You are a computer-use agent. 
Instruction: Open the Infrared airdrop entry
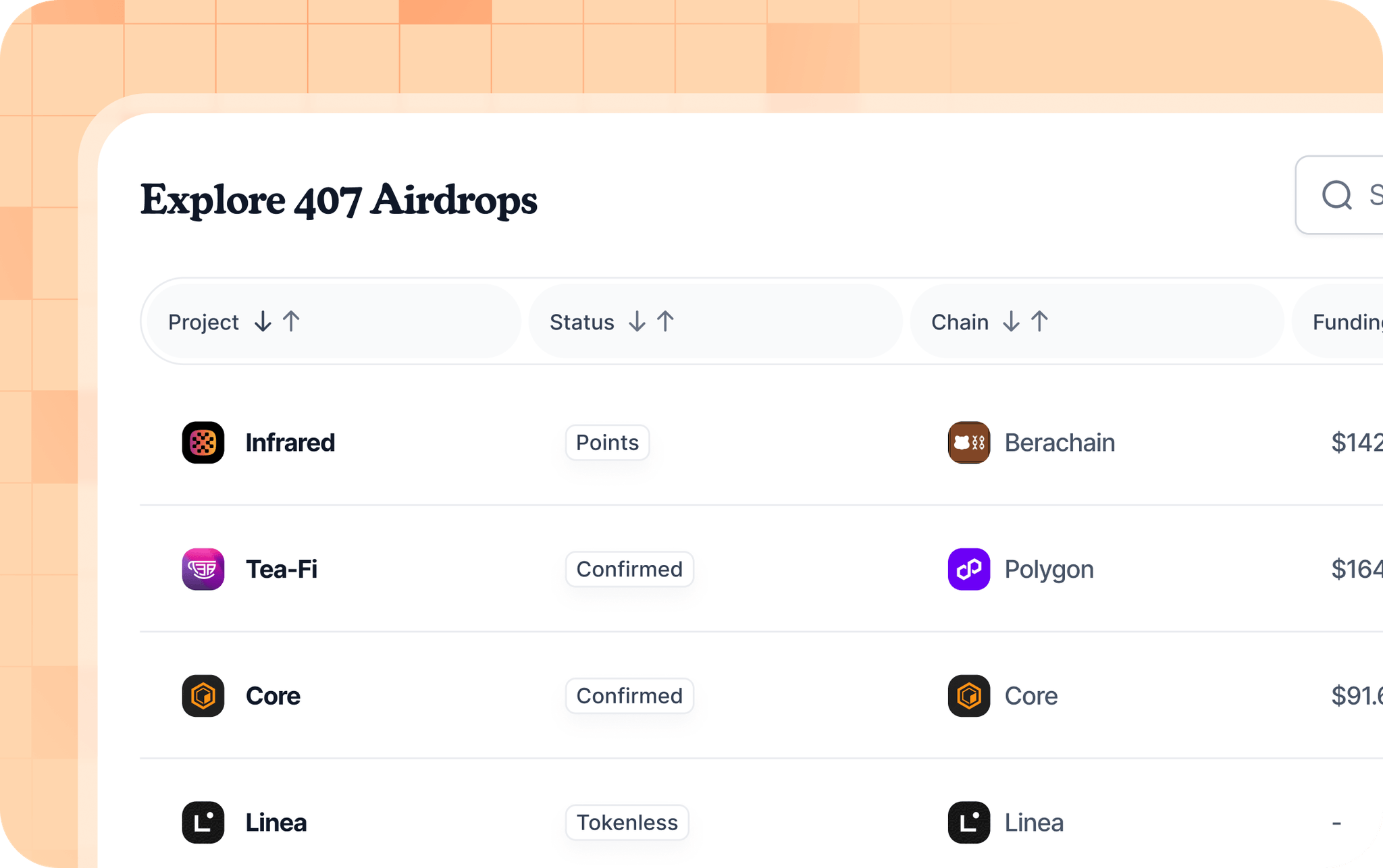point(290,443)
